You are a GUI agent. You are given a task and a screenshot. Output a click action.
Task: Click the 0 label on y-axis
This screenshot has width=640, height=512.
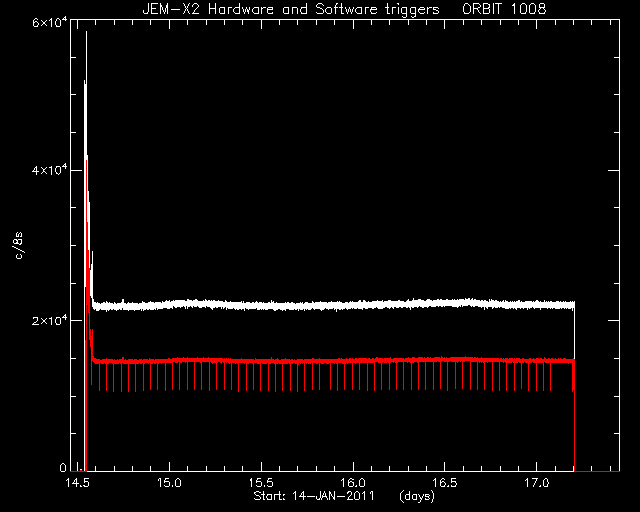(x=62, y=467)
